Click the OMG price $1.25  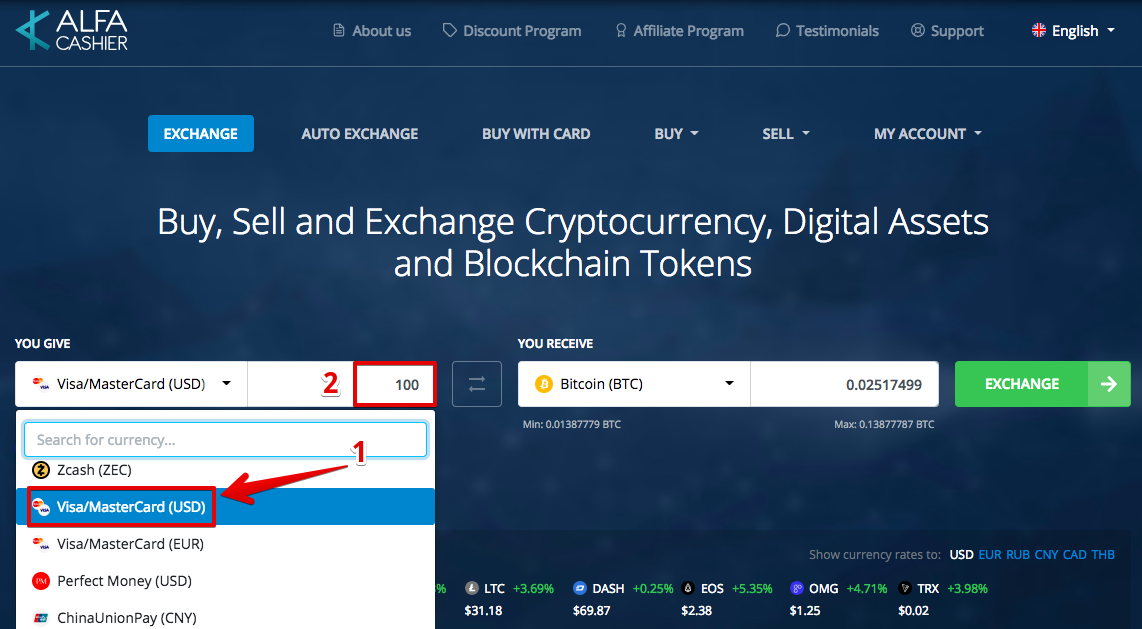pos(805,611)
